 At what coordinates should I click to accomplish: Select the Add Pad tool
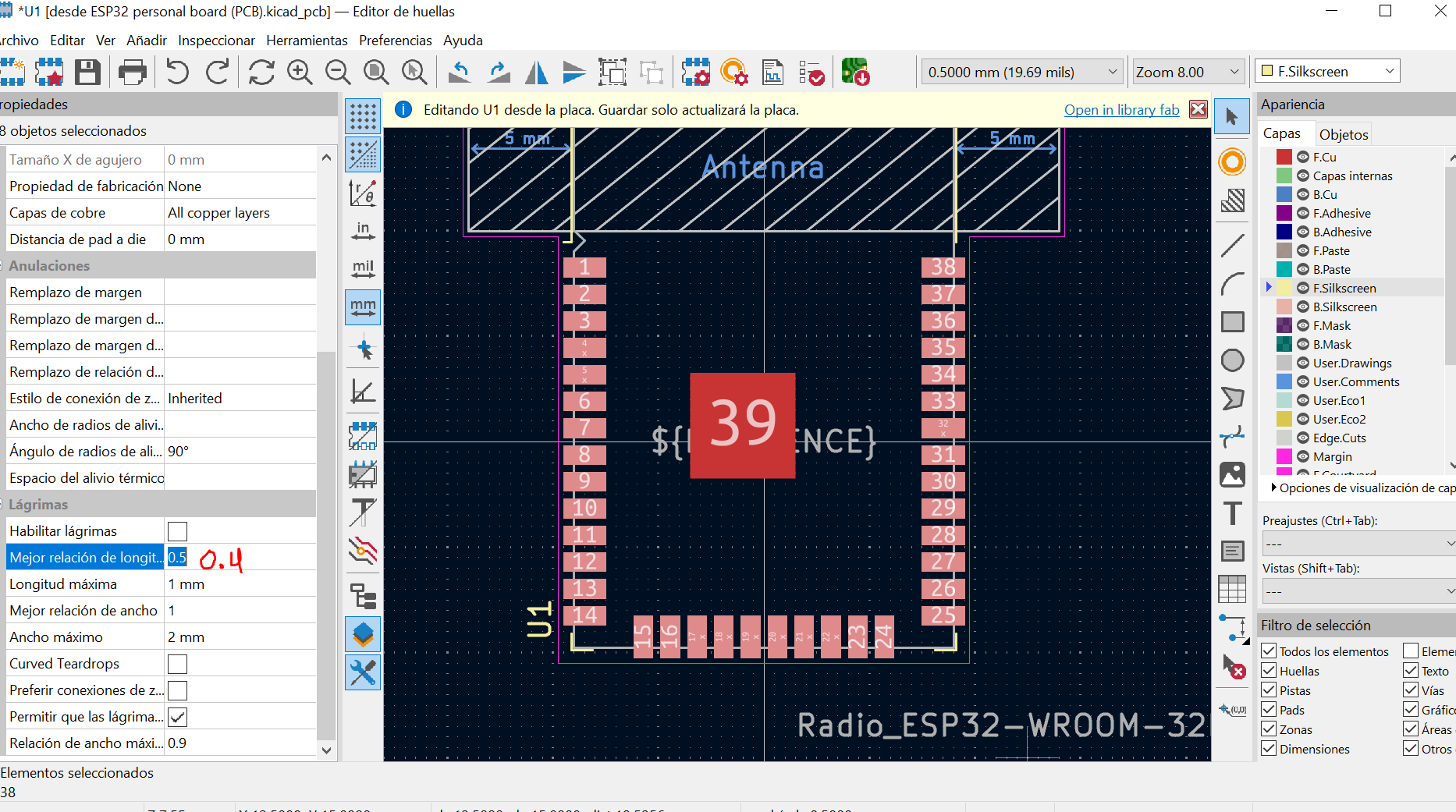1232,162
